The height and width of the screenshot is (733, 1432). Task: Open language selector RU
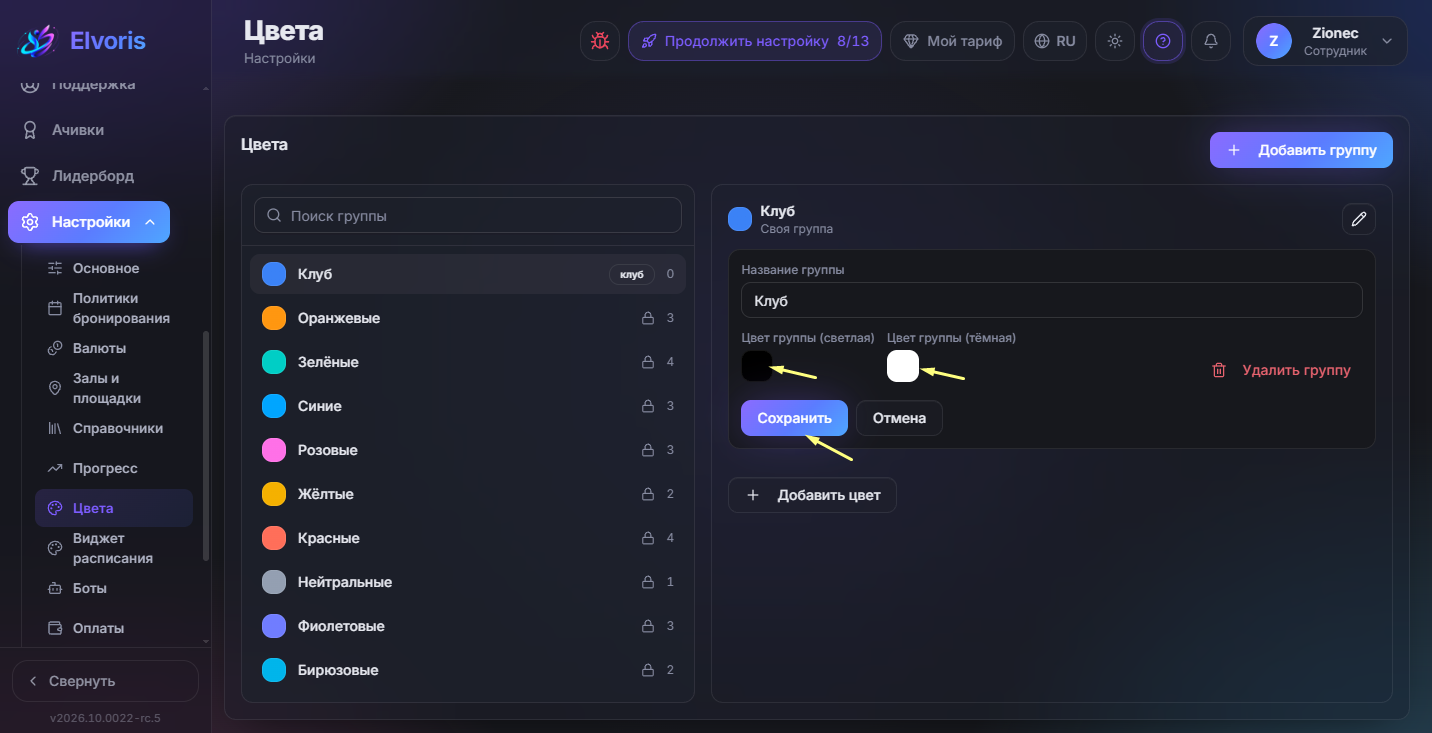point(1055,41)
